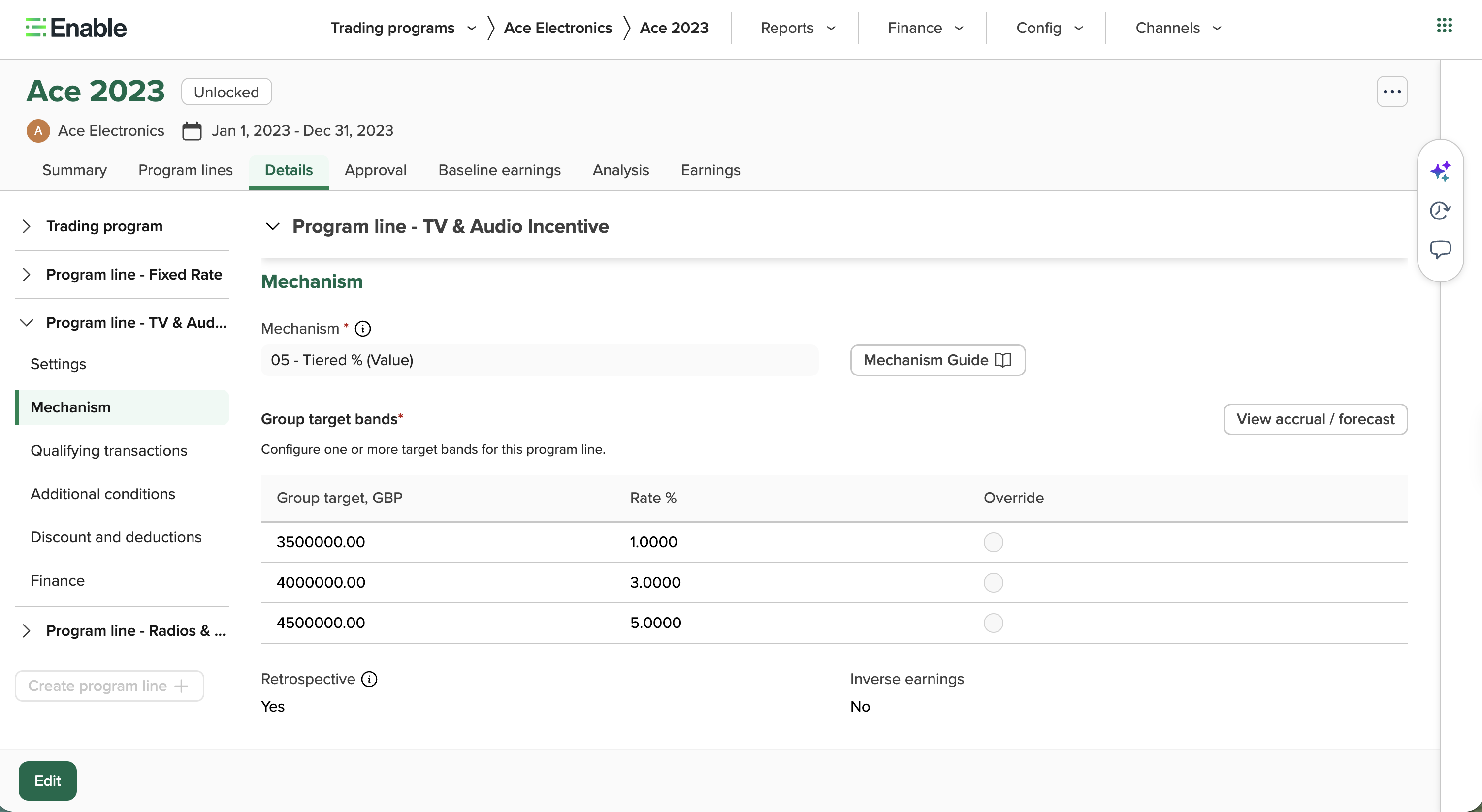This screenshot has width=1482, height=812.
Task: Expand Program line - Fixed Rate
Action: click(x=122, y=274)
